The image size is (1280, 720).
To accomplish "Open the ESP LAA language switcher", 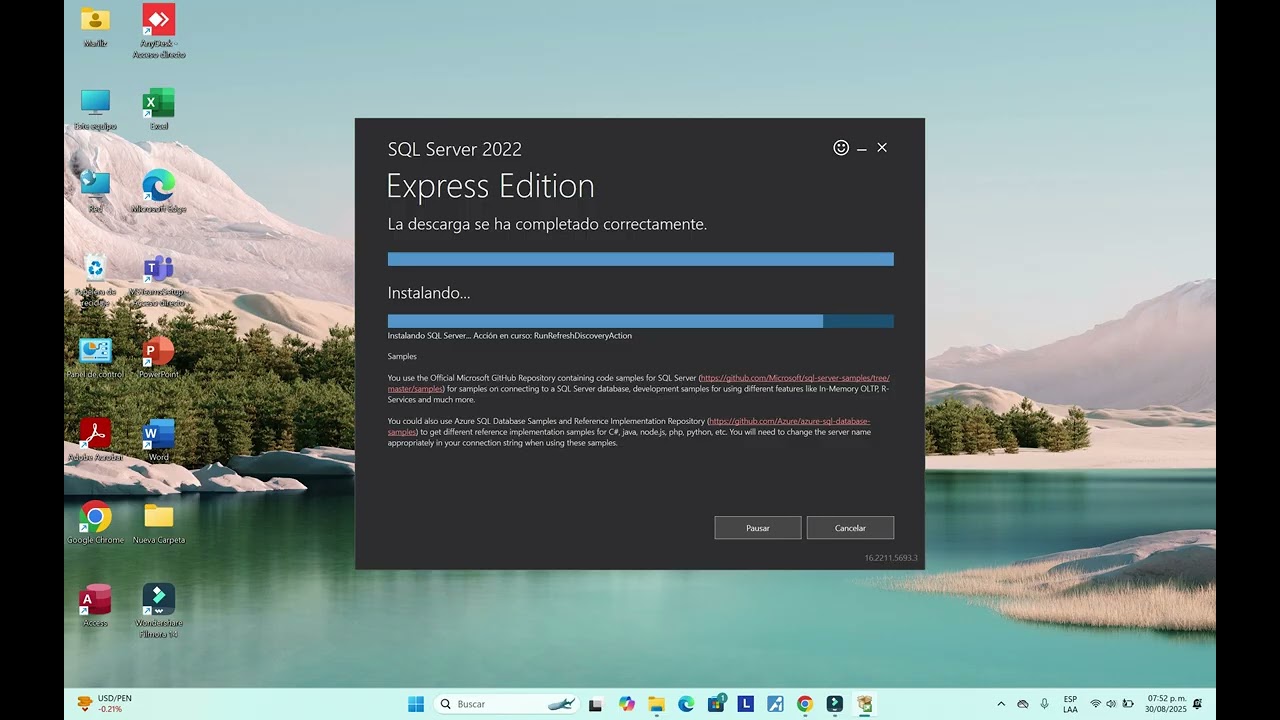I will point(1070,704).
